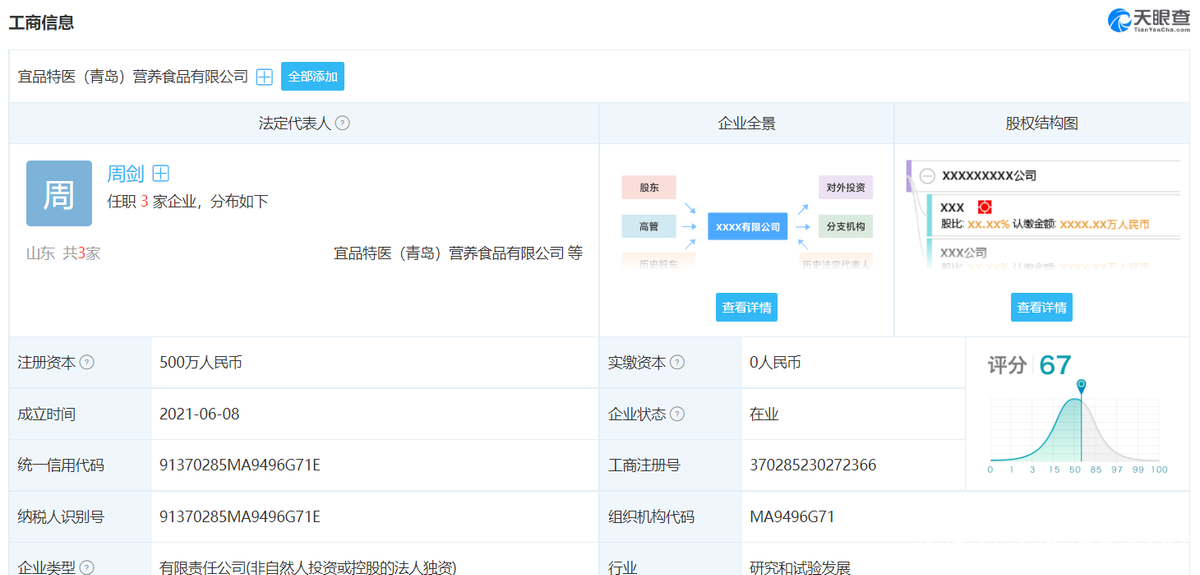Viewport: 1200px width, 575px height.
Task: Open legal representative 周剑 profile link
Action: [126, 174]
